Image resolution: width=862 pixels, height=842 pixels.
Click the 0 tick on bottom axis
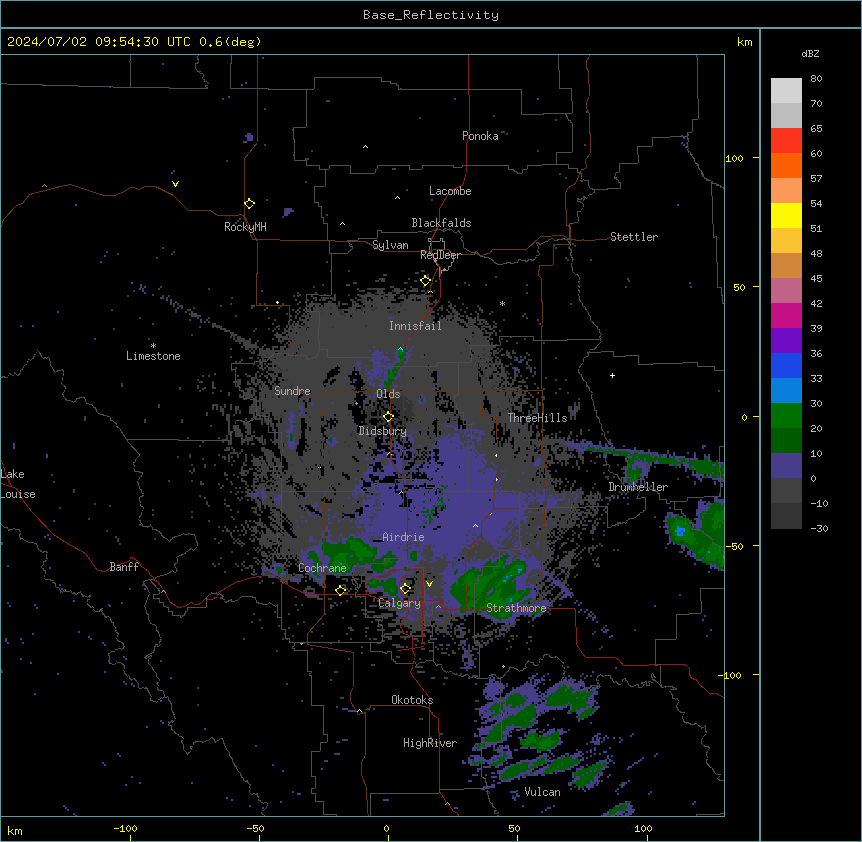(386, 828)
